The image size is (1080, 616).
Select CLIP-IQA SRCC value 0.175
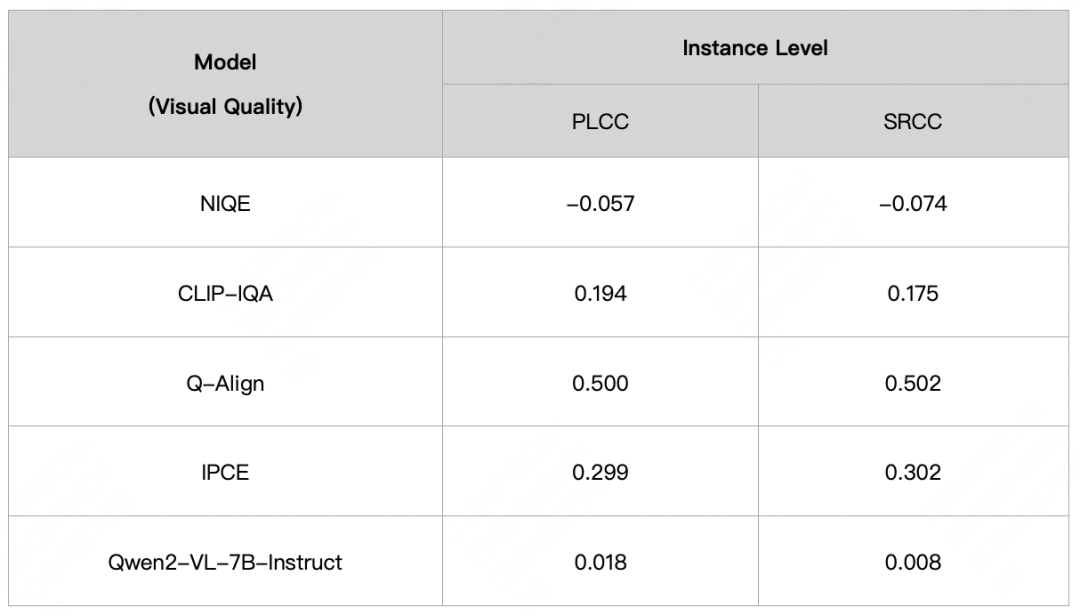tap(913, 292)
